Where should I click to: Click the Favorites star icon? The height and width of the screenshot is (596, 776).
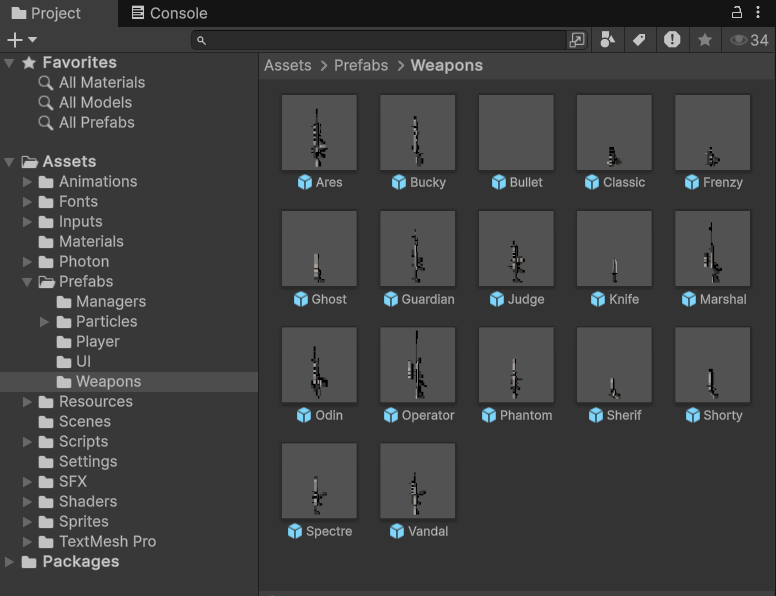[x=29, y=62]
